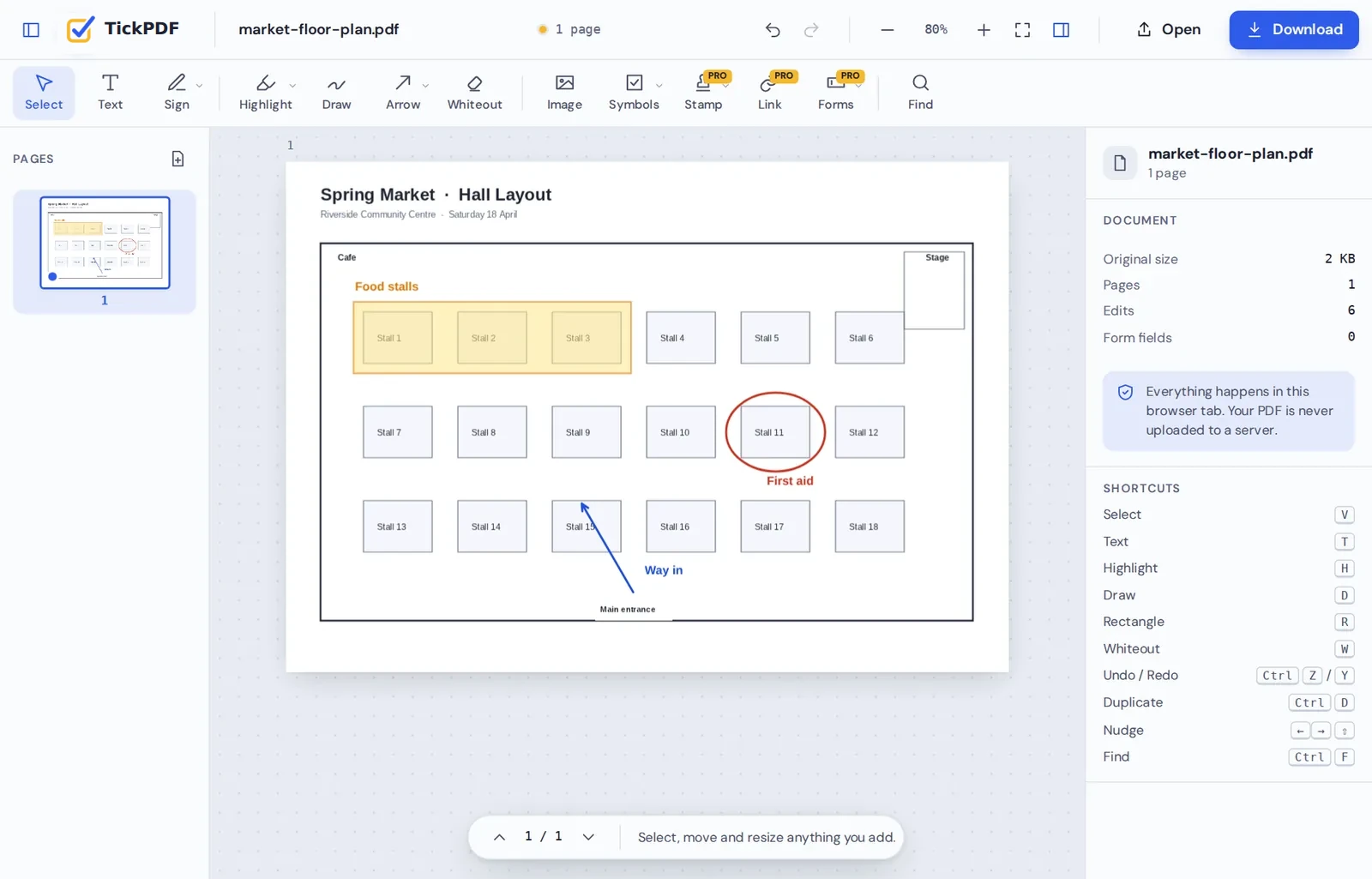Screen dimensions: 1372x879
Task: Activate the Select tool
Action: pos(44,93)
